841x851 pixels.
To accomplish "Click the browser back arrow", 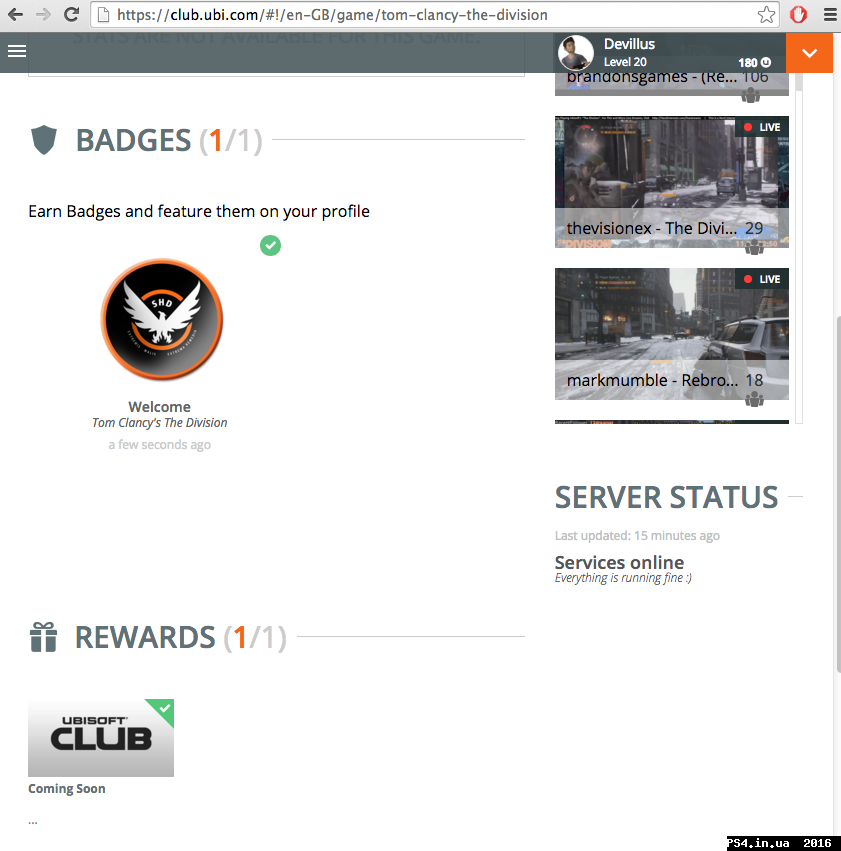I will 15,15.
